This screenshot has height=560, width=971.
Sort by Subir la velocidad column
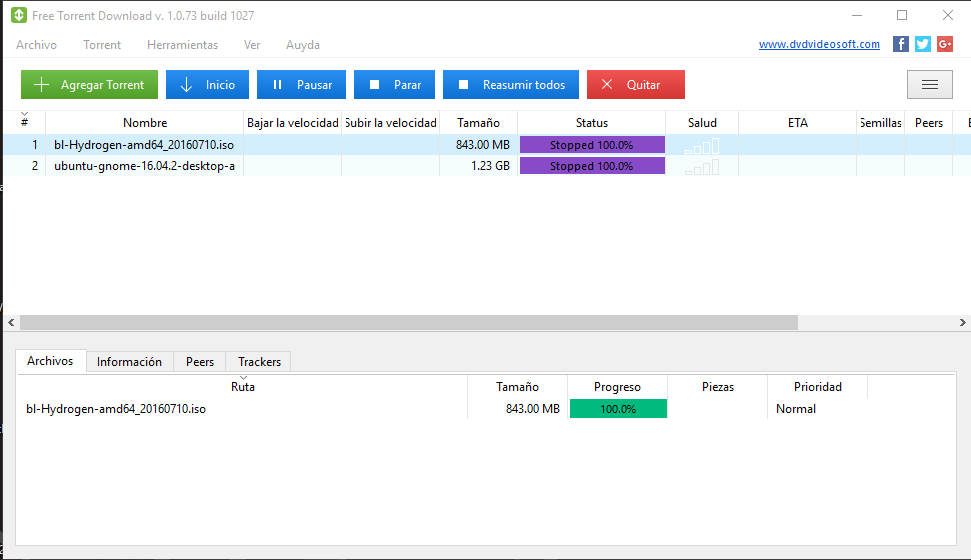point(391,123)
